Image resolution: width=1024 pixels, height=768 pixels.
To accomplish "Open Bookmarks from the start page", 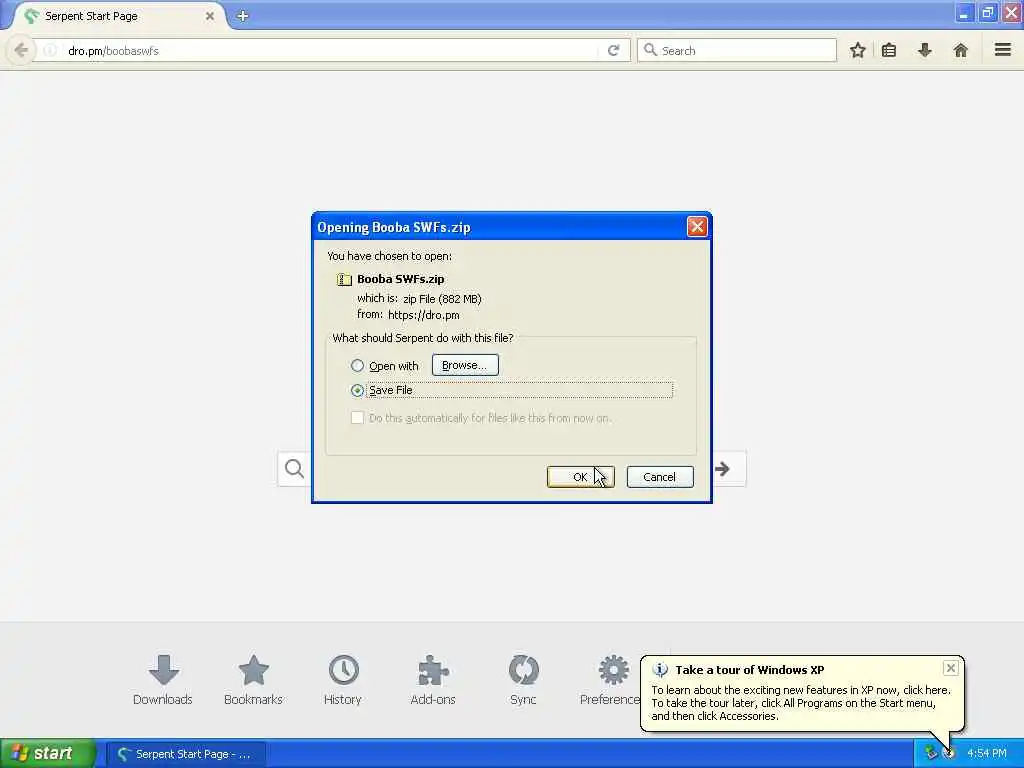I will point(253,680).
